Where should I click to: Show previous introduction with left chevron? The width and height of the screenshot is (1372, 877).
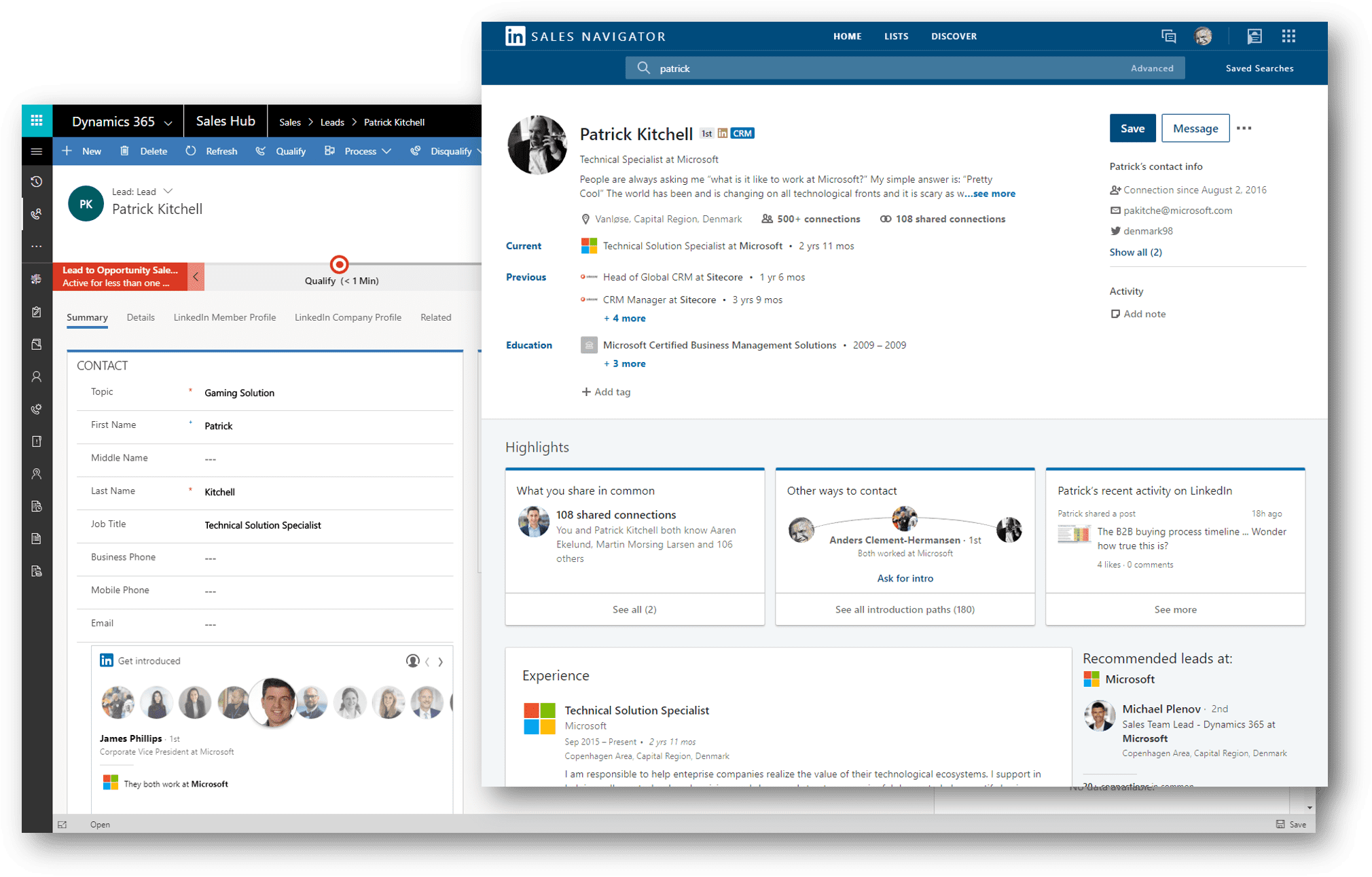coord(427,661)
